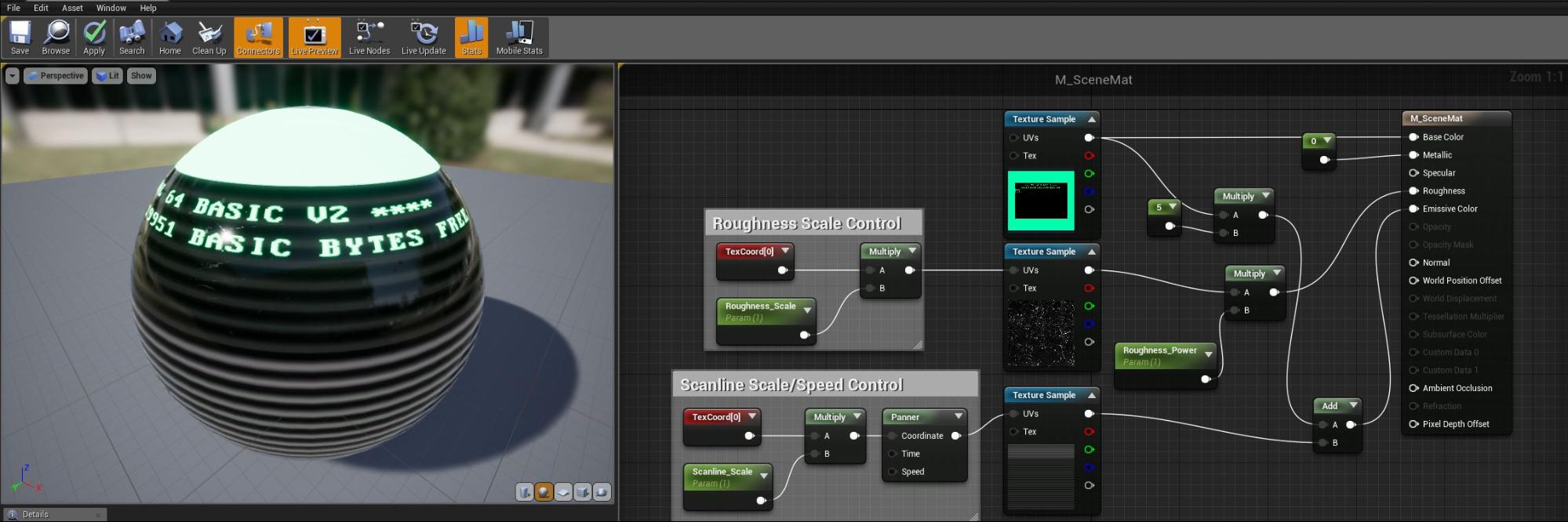Viewport: 1568px width, 522px height.
Task: Select the Panner node title
Action: [x=905, y=417]
